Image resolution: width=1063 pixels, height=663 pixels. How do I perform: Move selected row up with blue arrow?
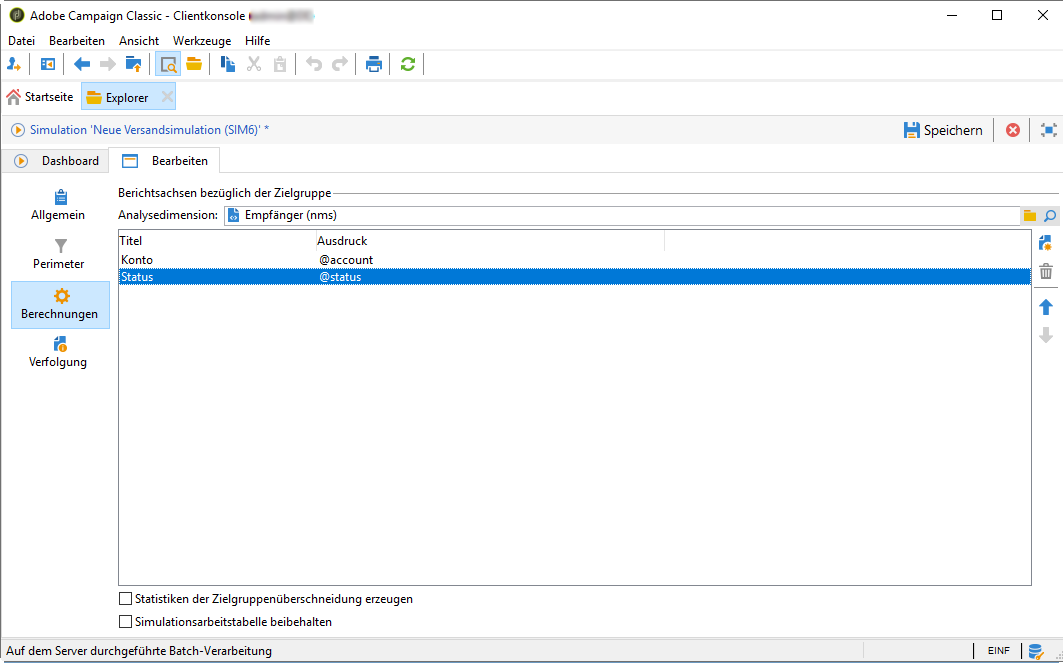point(1046,307)
